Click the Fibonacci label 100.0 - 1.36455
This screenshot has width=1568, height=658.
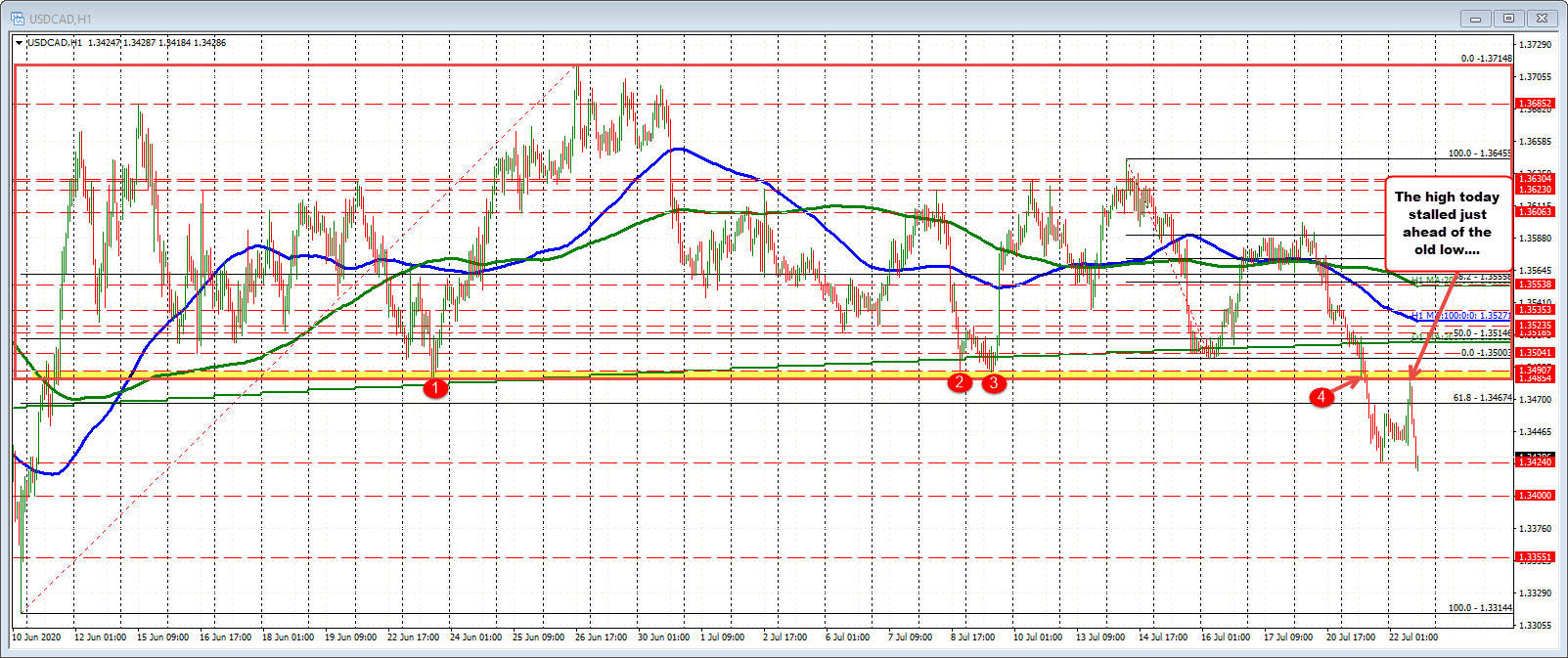point(1480,154)
